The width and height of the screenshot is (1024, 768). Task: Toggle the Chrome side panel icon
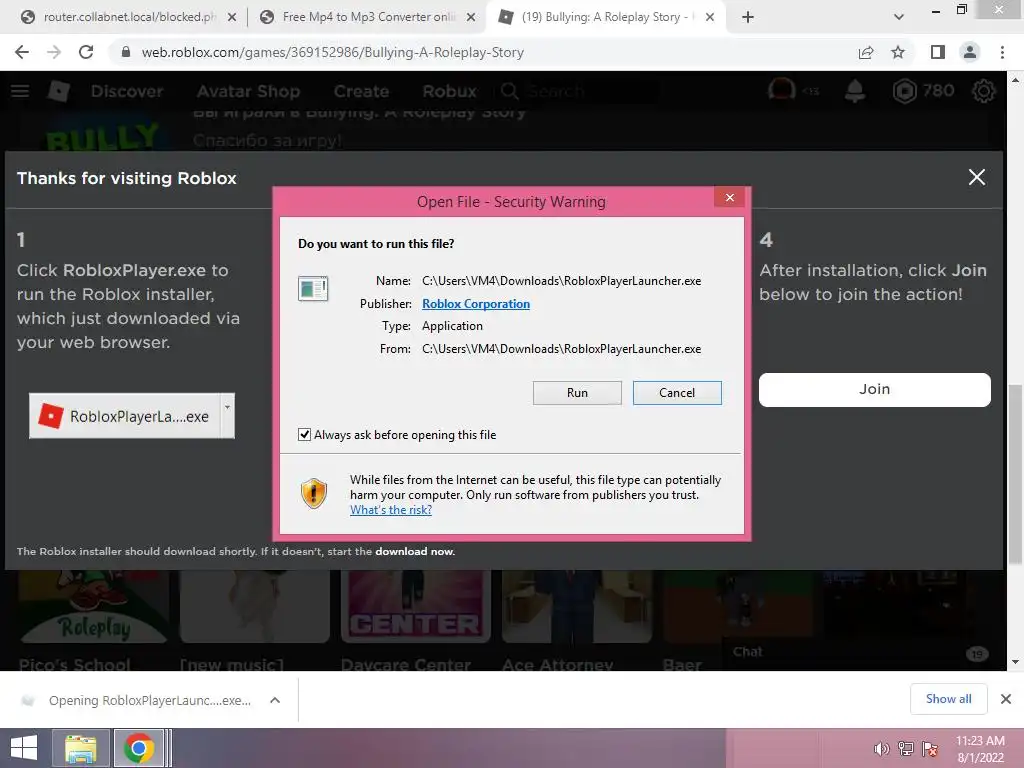[937, 52]
